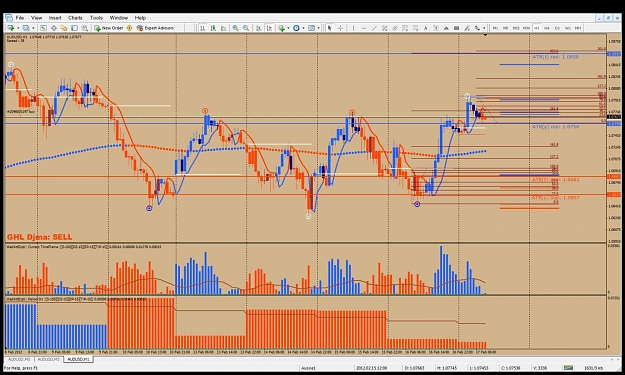Toggle the Terminal window icon

click(x=75, y=28)
